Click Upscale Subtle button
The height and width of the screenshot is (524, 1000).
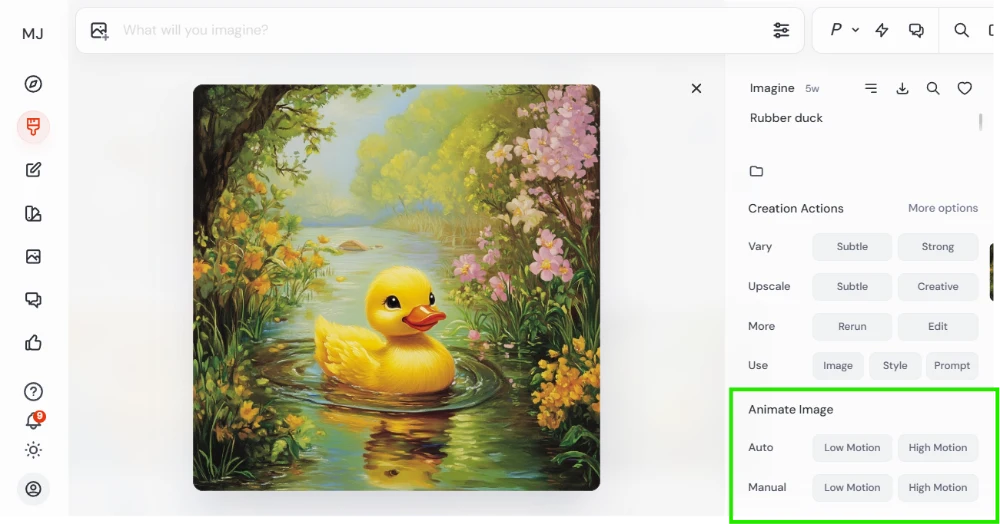coord(852,286)
